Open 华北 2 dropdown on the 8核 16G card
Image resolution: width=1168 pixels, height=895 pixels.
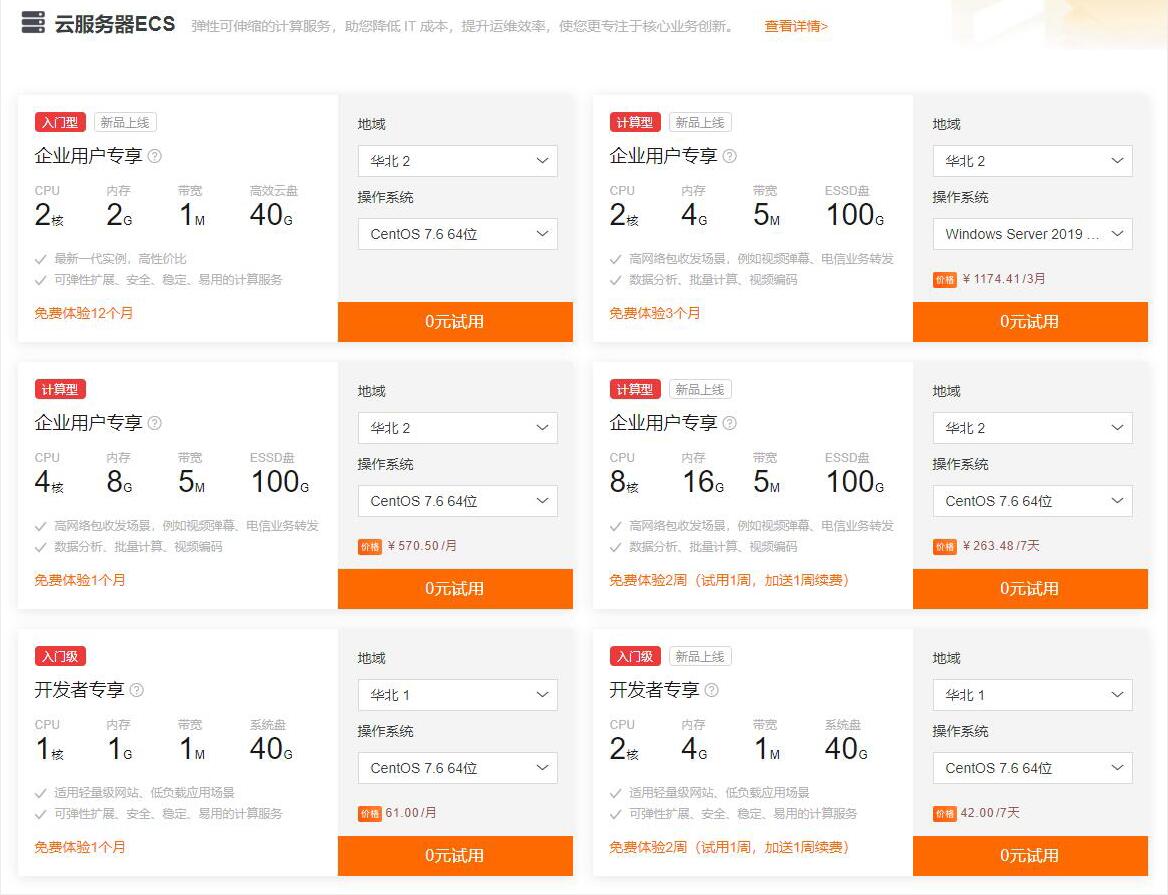pyautogui.click(x=1032, y=428)
